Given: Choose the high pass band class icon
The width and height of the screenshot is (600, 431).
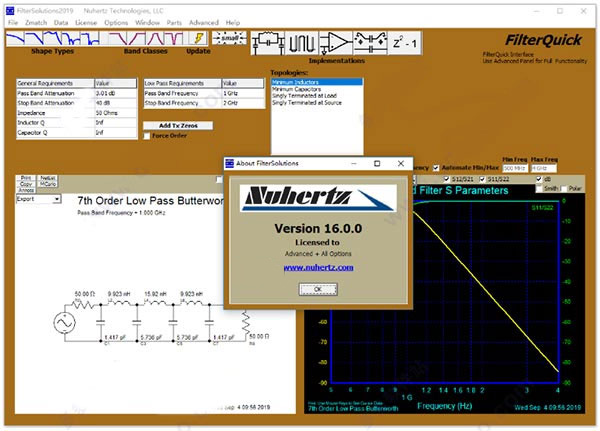Looking at the screenshot, I should coord(136,39).
